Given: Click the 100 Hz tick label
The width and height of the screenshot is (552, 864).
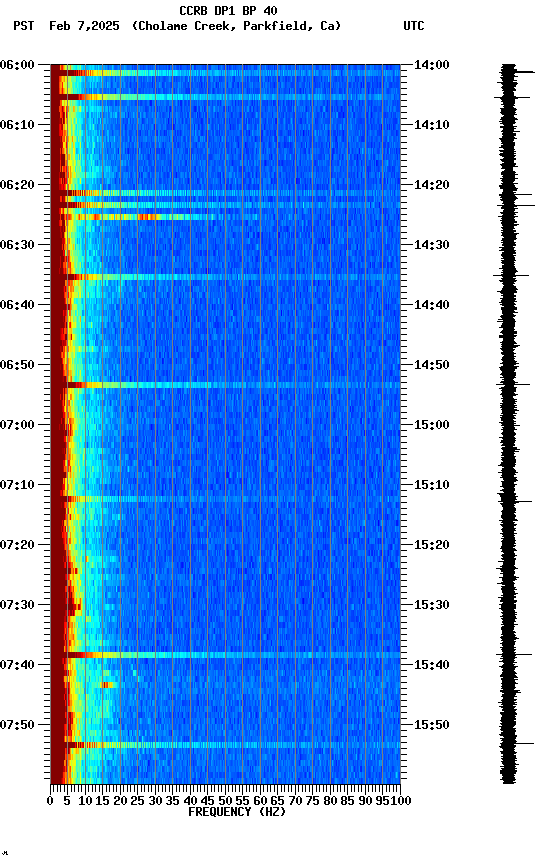Looking at the screenshot, I should point(402,801).
